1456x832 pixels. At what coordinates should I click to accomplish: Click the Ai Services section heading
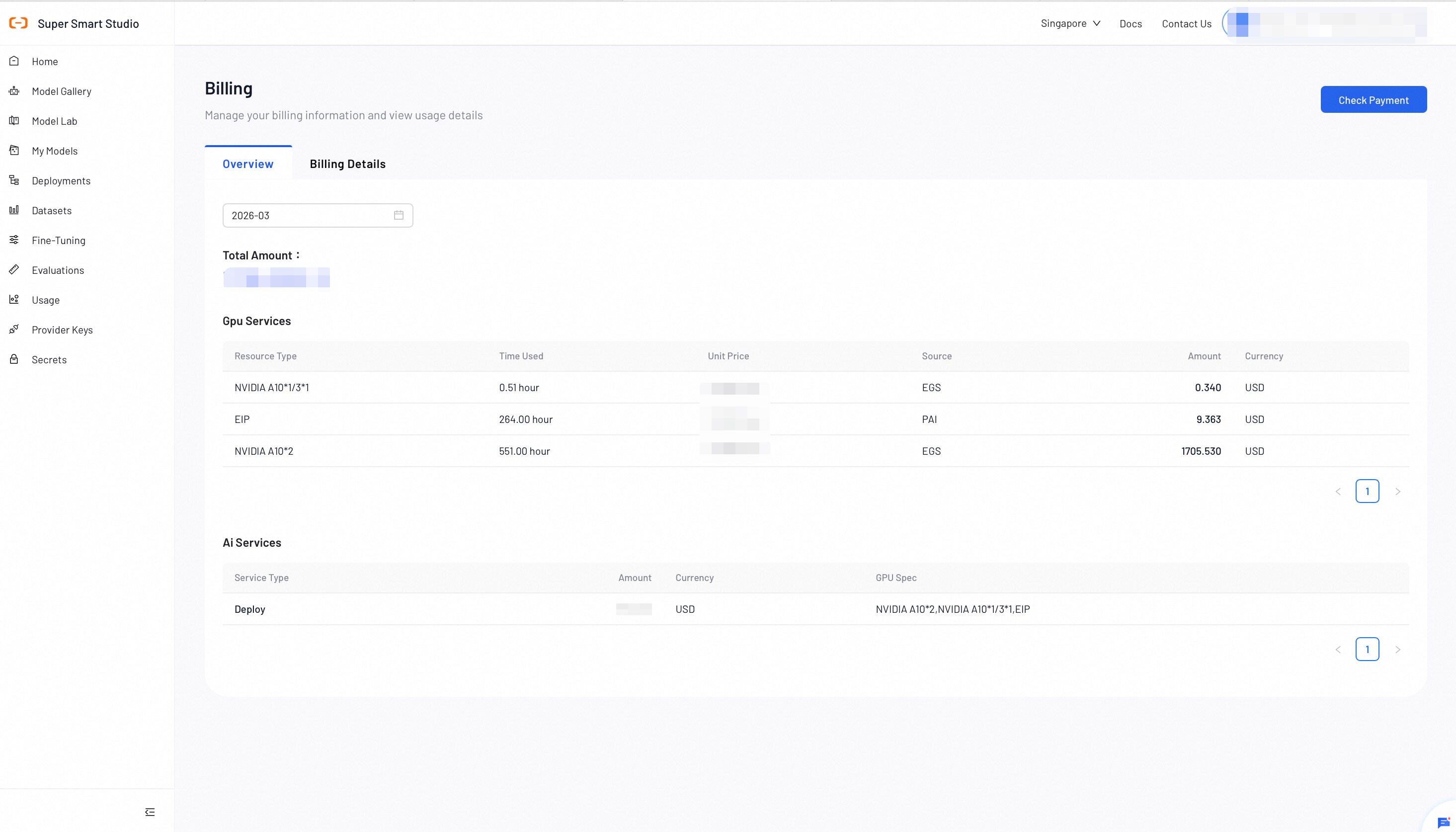[x=252, y=542]
